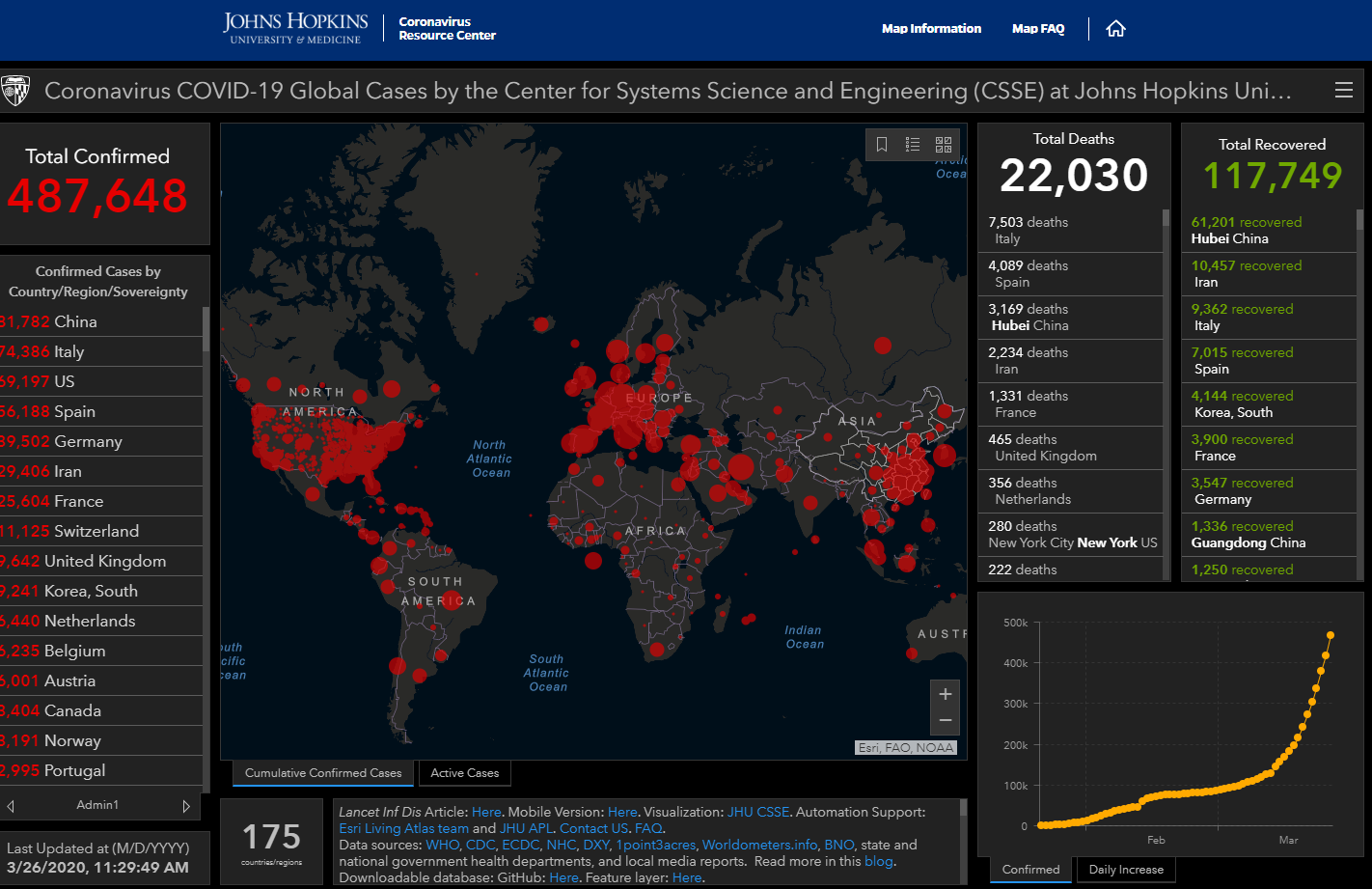The height and width of the screenshot is (889, 1372).
Task: Select Korea, South in confirmed list
Action: pyautogui.click(x=101, y=591)
